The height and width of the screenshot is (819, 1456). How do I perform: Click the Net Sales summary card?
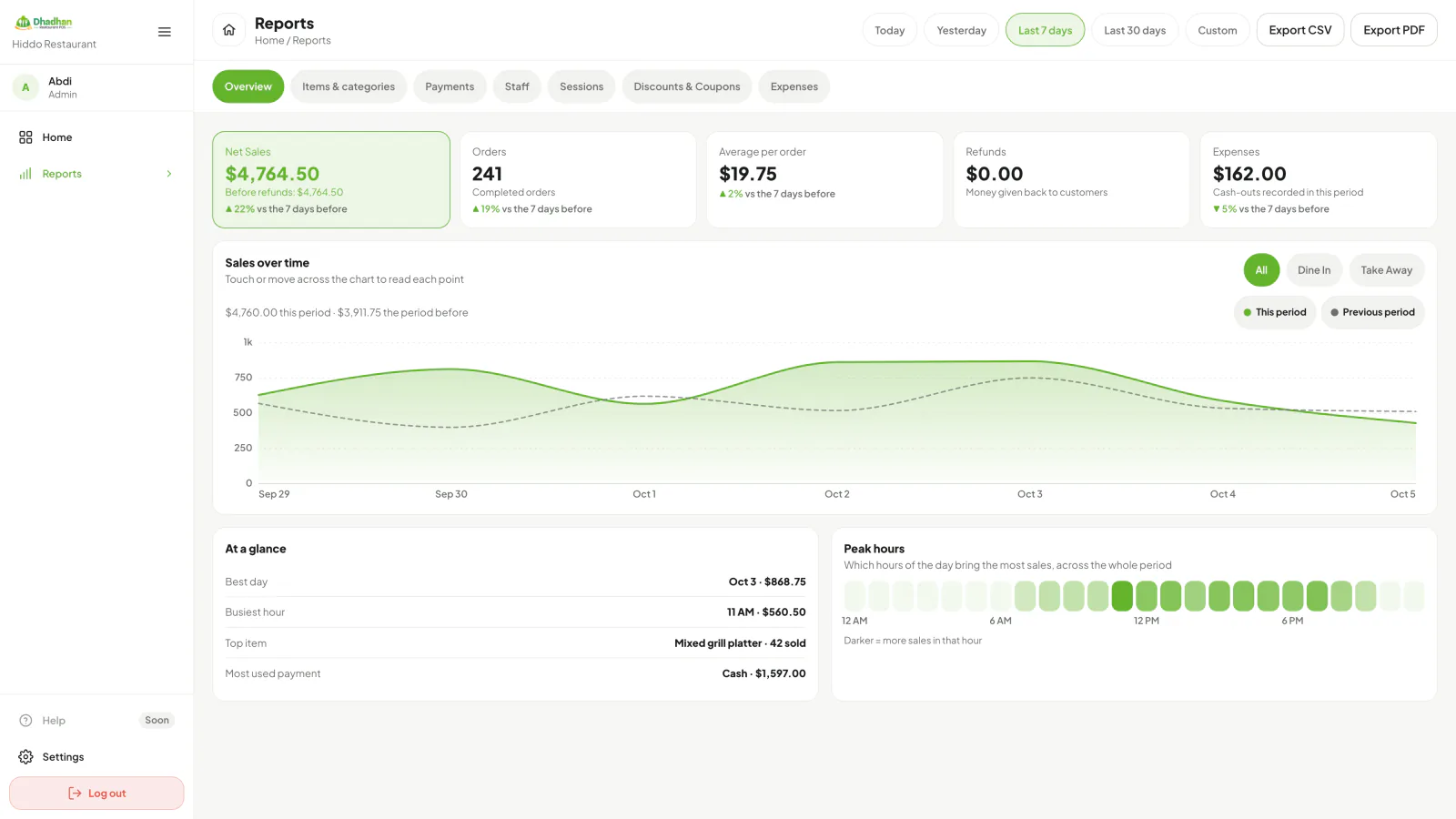[x=331, y=179]
